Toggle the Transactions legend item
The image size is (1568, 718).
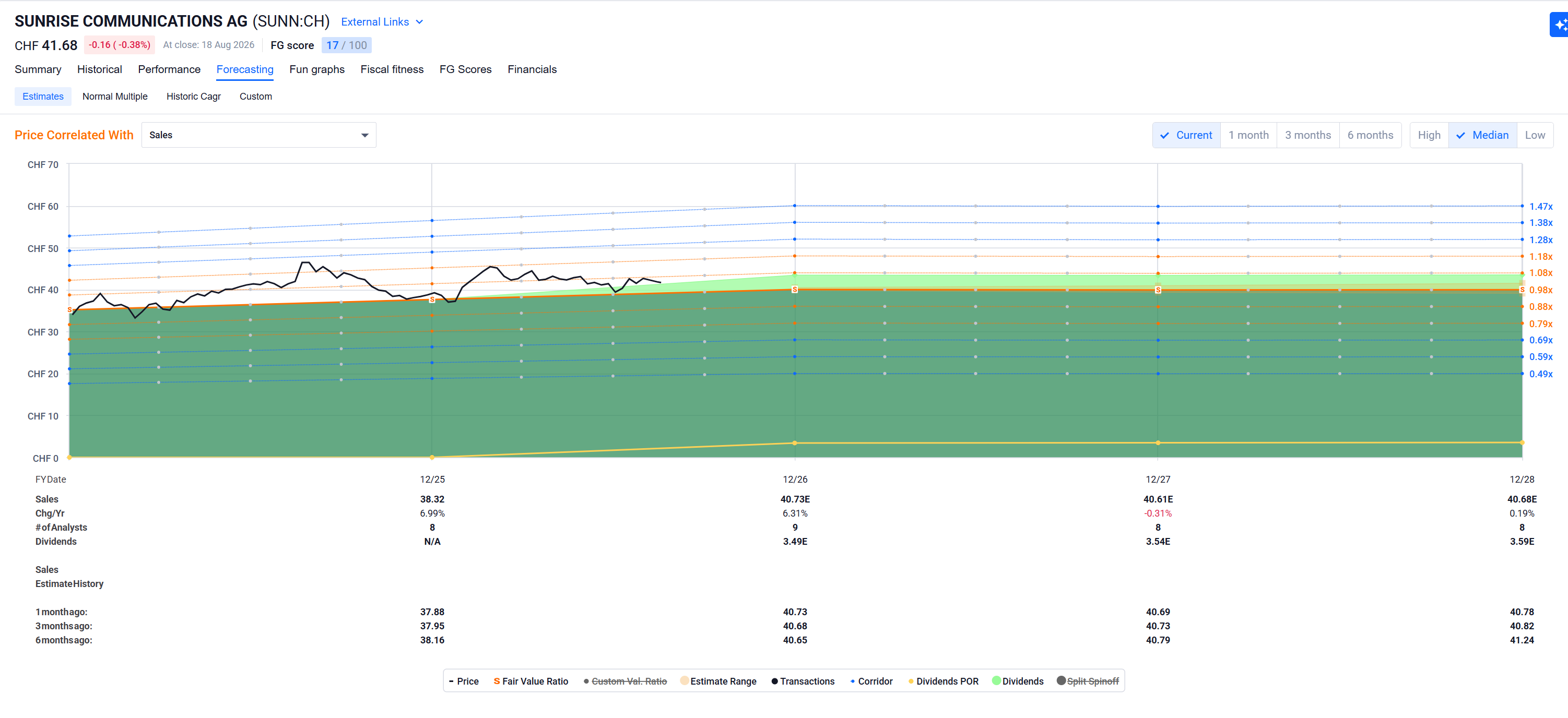pyautogui.click(x=803, y=681)
